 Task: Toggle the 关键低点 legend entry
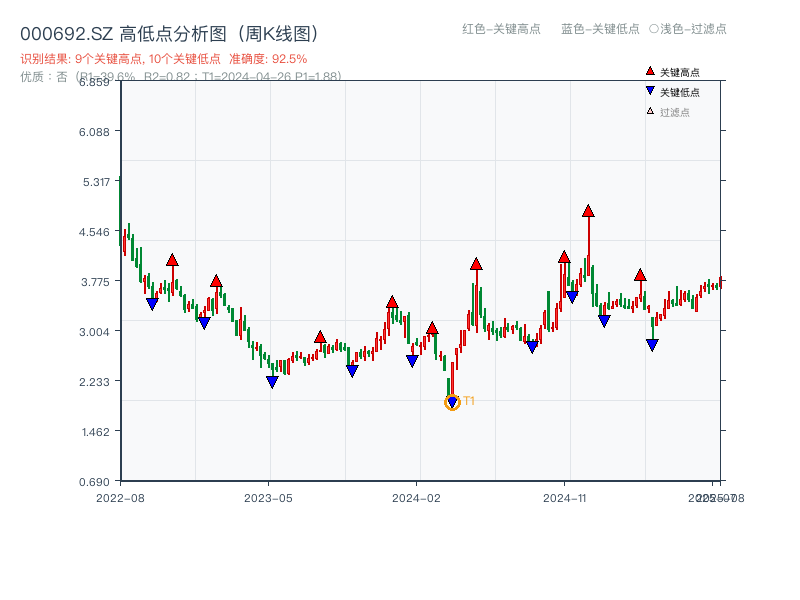pos(672,92)
